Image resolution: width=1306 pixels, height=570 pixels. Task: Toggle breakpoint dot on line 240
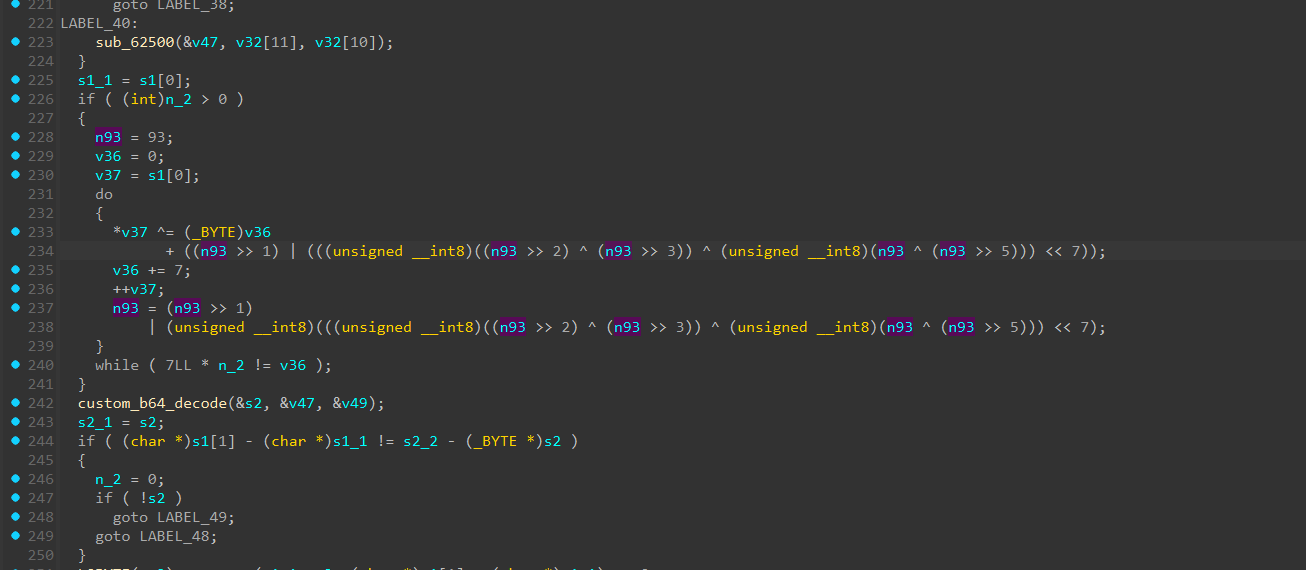15,365
